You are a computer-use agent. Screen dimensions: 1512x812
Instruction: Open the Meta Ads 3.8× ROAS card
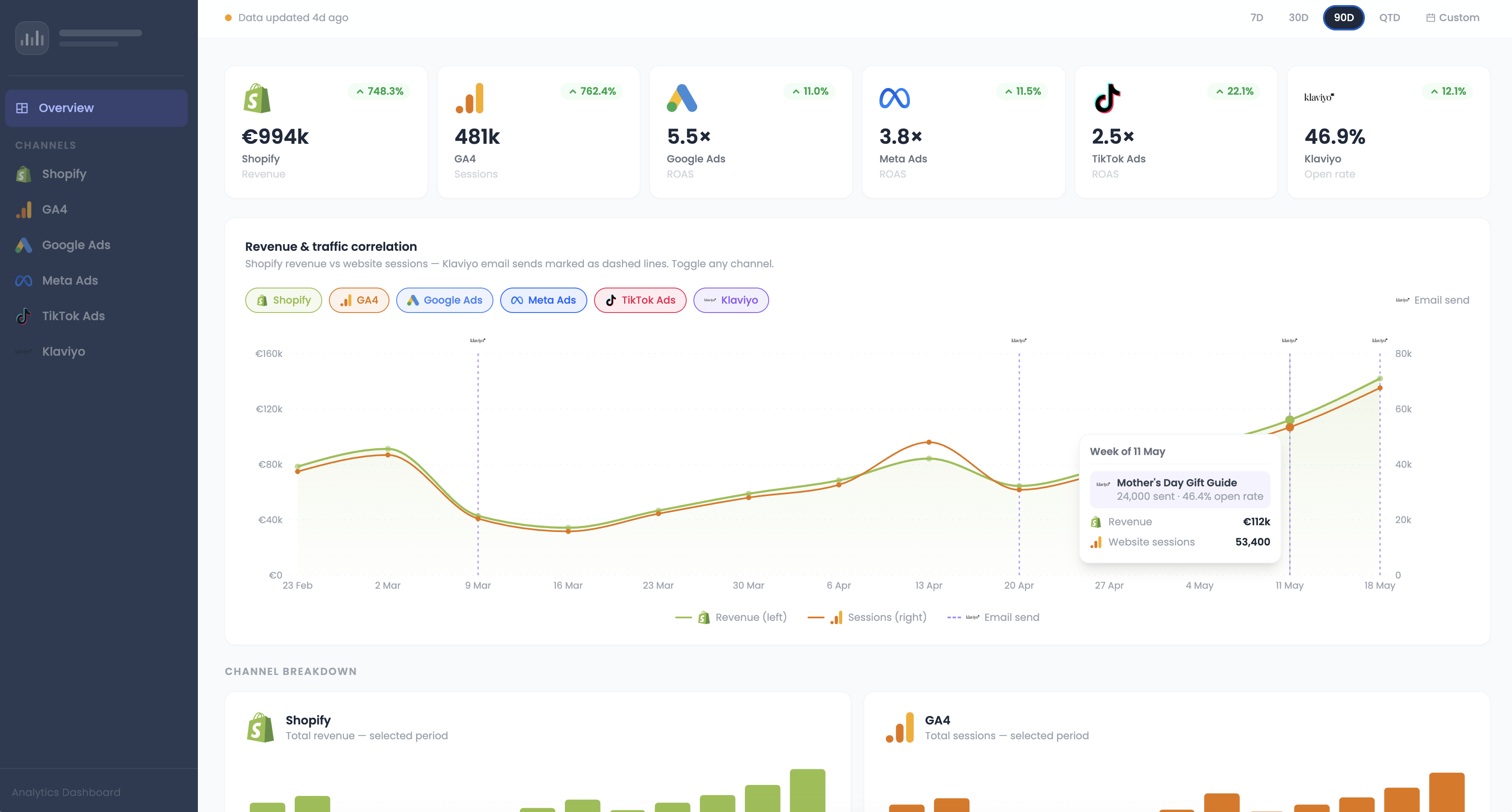click(x=963, y=132)
